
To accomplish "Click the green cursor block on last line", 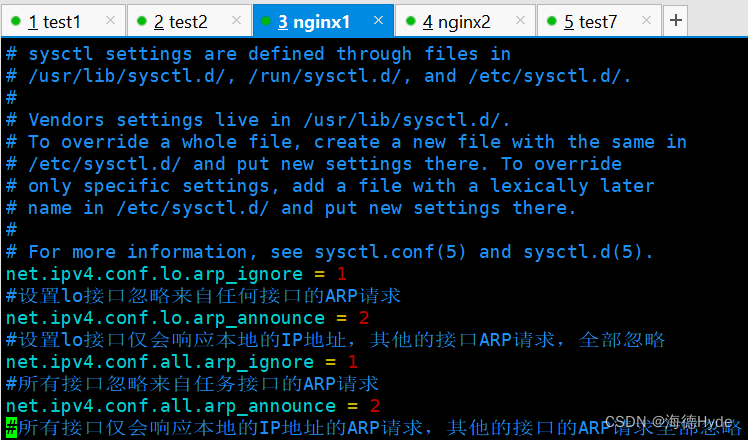I will click(x=10, y=428).
